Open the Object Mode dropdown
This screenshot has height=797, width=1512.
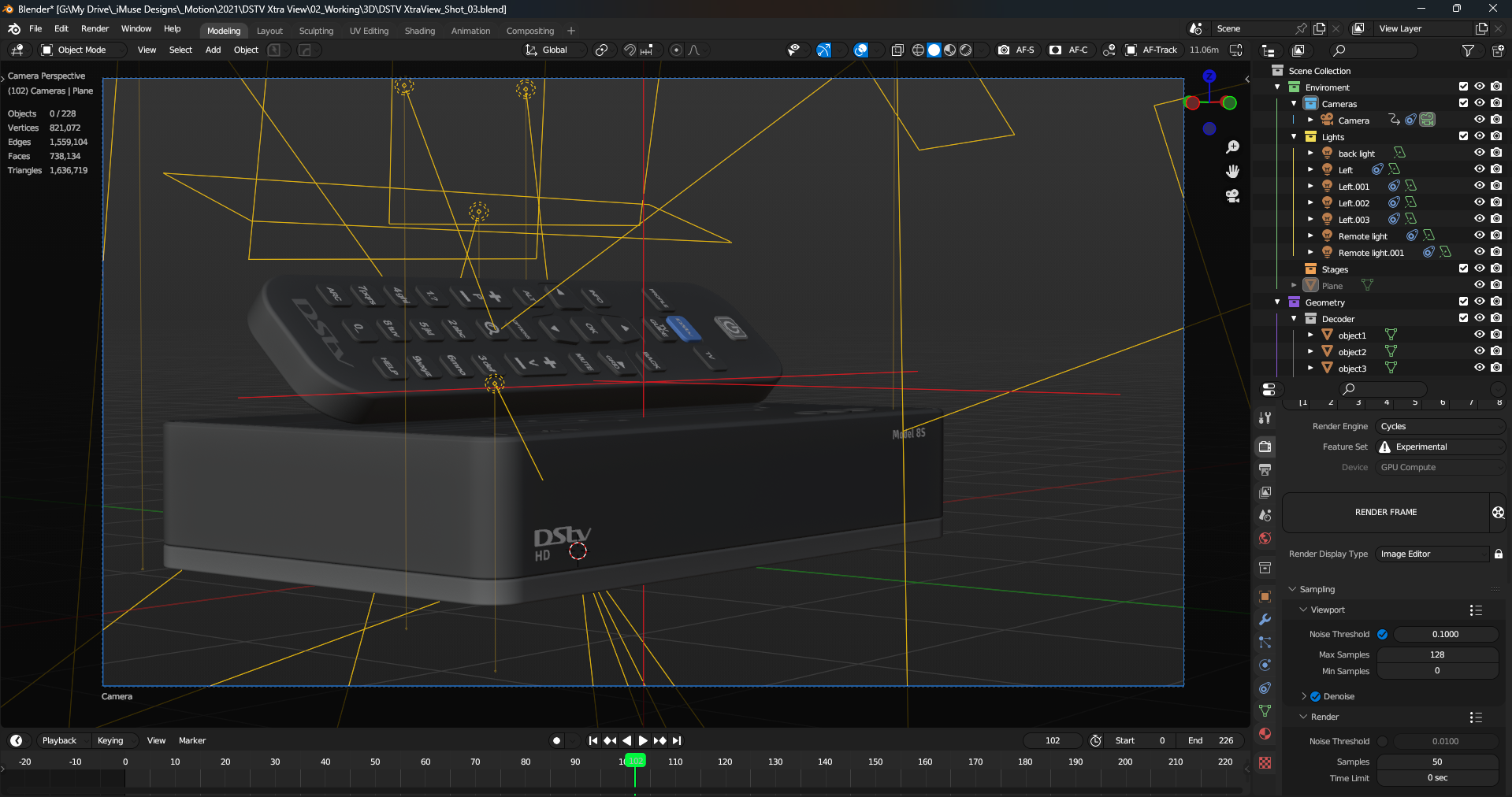pos(82,50)
